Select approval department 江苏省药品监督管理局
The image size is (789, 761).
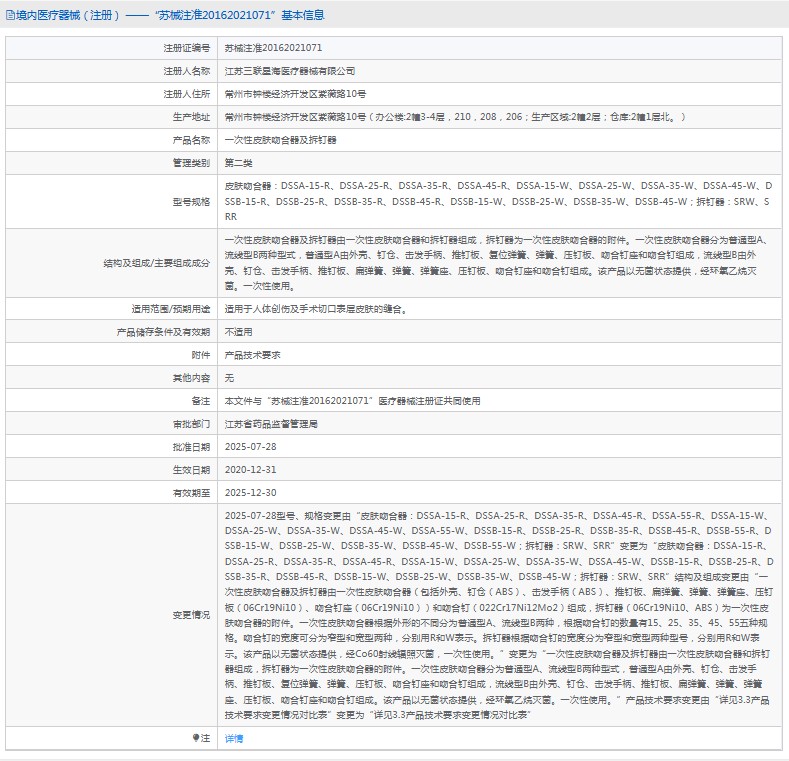tap(271, 424)
